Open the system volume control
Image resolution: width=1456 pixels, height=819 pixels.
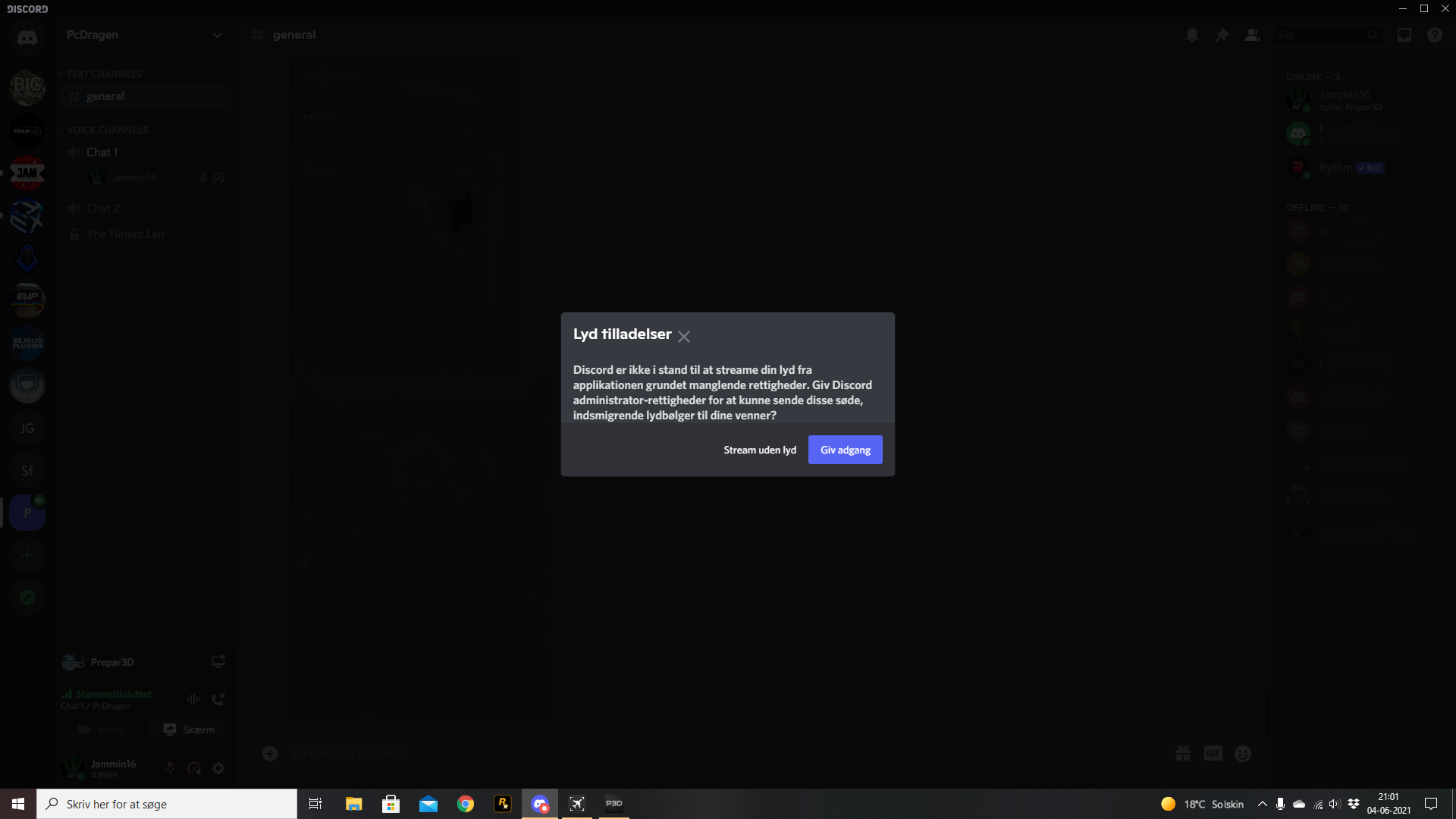tap(1335, 804)
